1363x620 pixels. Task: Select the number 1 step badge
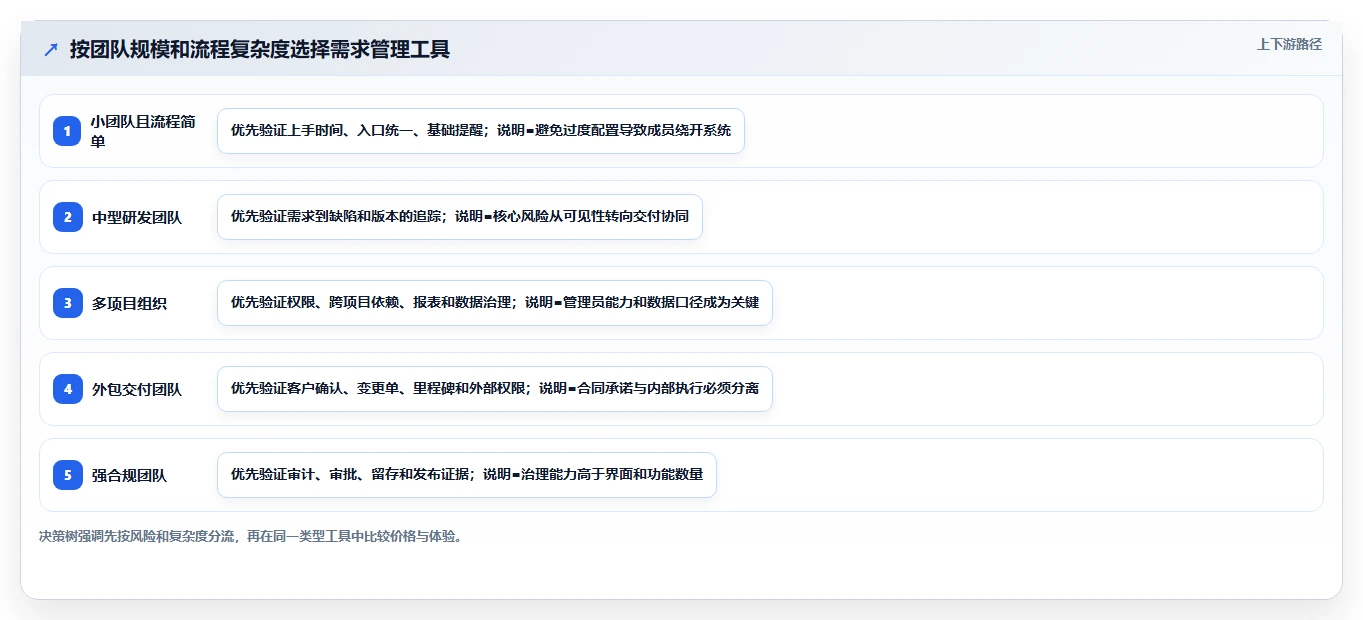pyautogui.click(x=67, y=131)
